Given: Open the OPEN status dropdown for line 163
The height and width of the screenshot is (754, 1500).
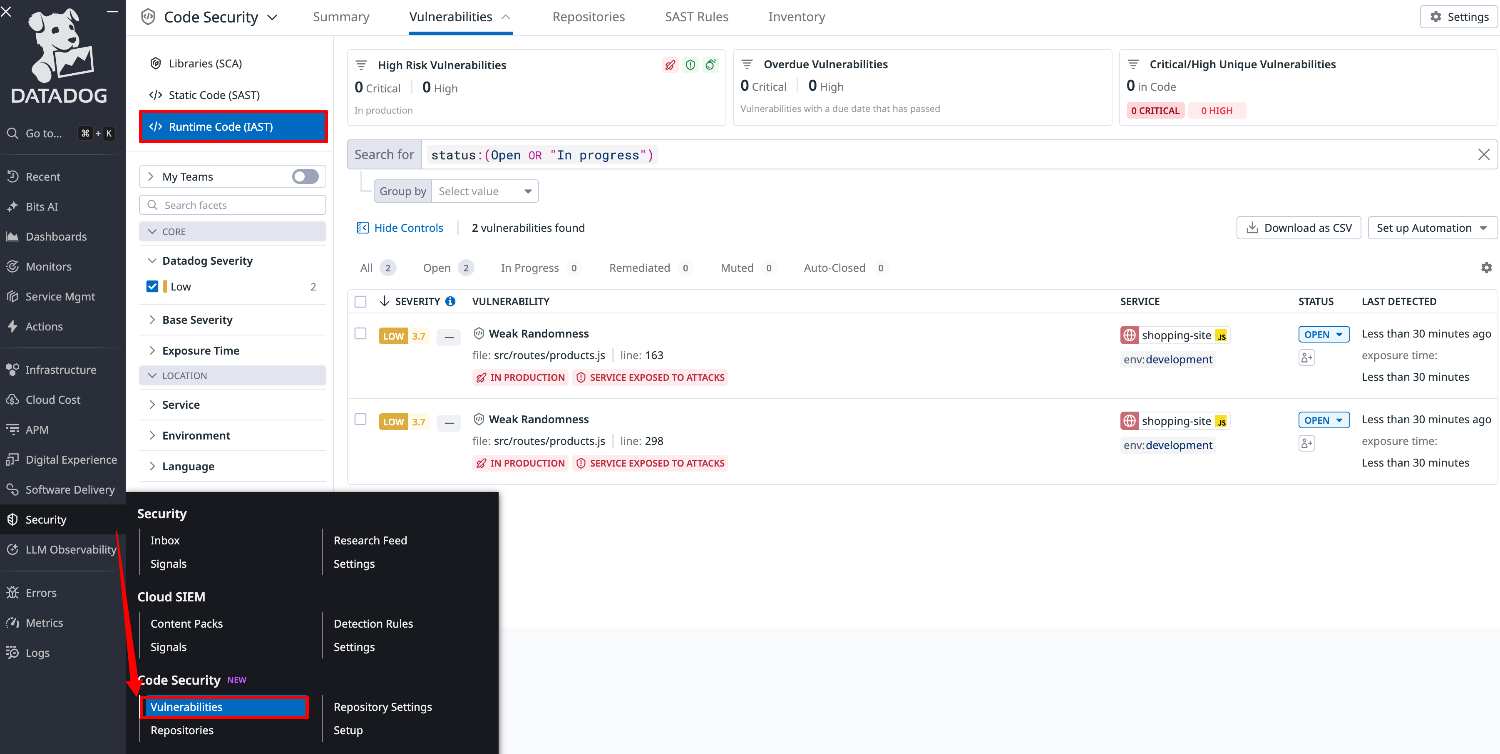Looking at the screenshot, I should [1324, 335].
